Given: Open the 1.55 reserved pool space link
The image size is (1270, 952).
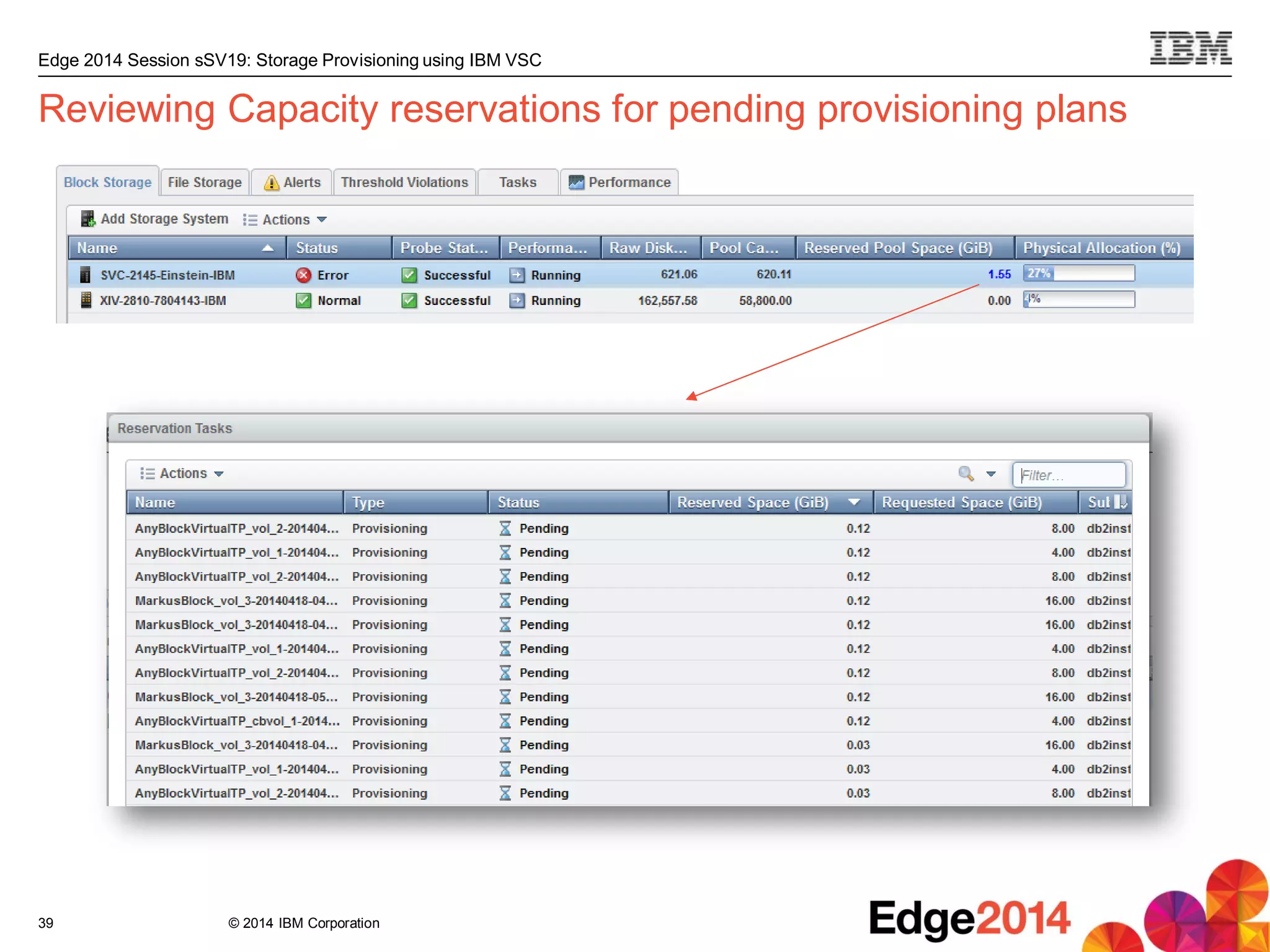Looking at the screenshot, I should pyautogui.click(x=999, y=274).
